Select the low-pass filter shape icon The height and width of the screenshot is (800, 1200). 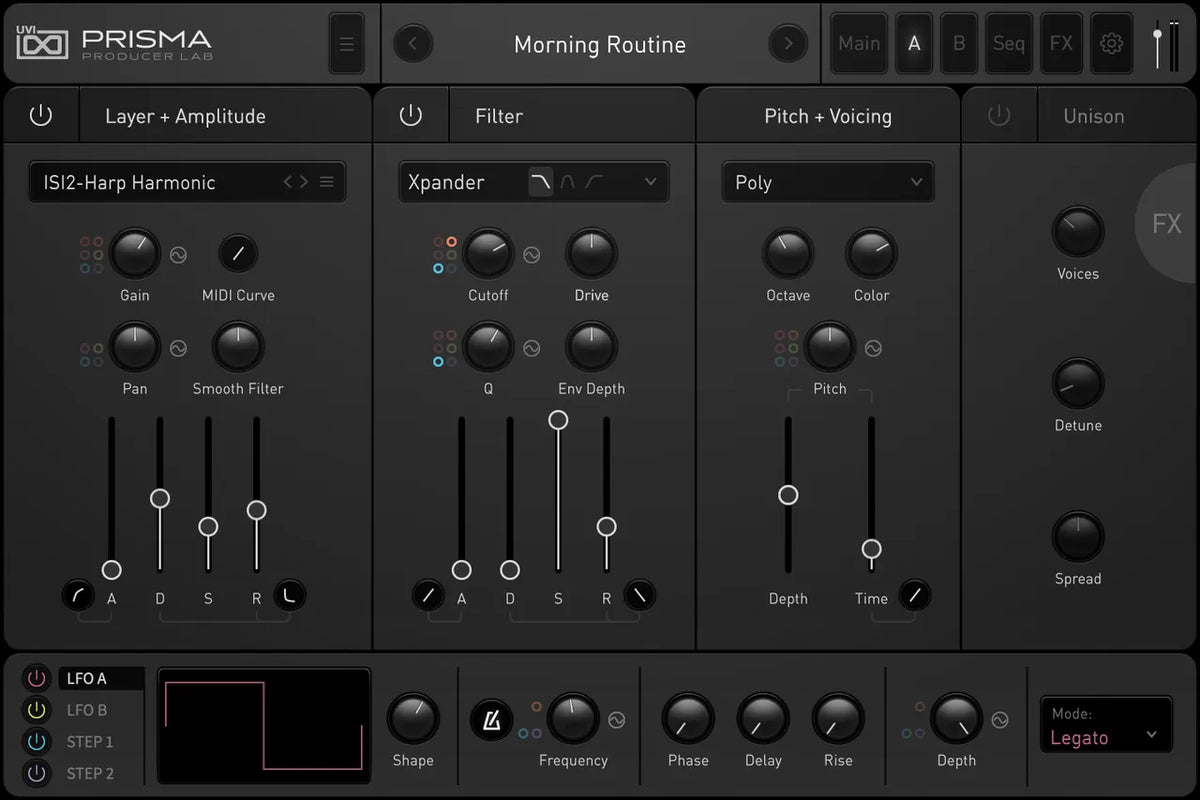[540, 182]
